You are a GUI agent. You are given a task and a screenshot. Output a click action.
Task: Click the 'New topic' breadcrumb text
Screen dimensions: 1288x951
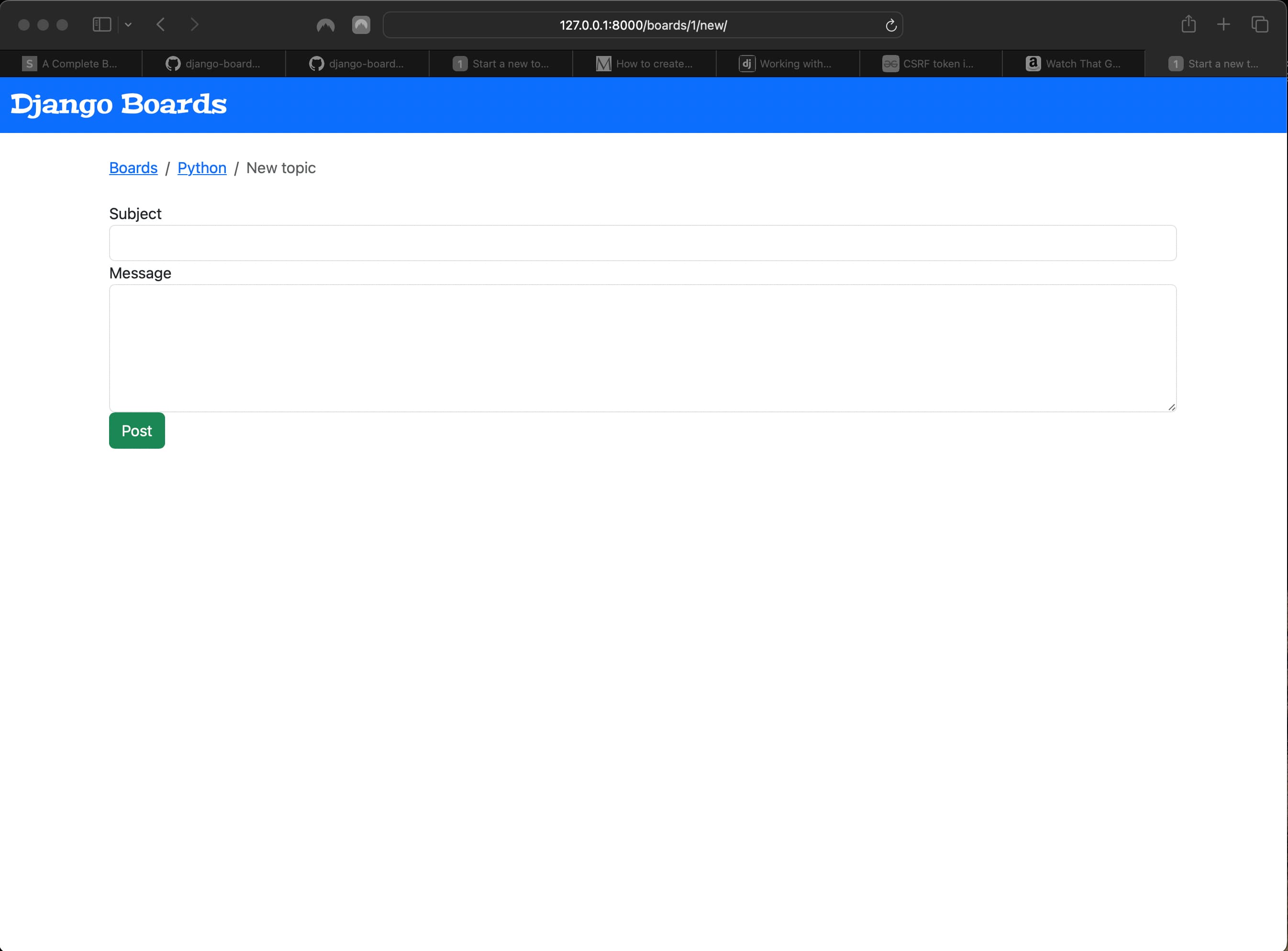(x=281, y=168)
